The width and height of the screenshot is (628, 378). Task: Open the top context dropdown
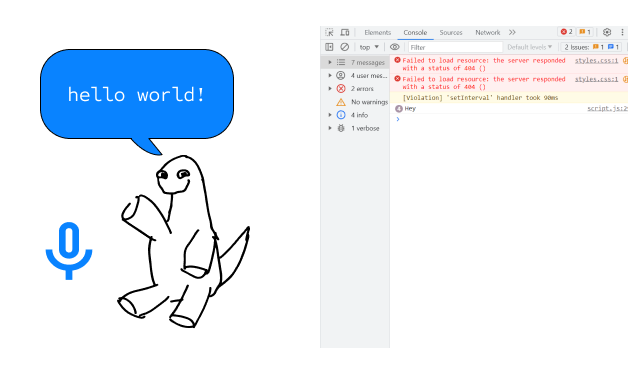click(369, 47)
